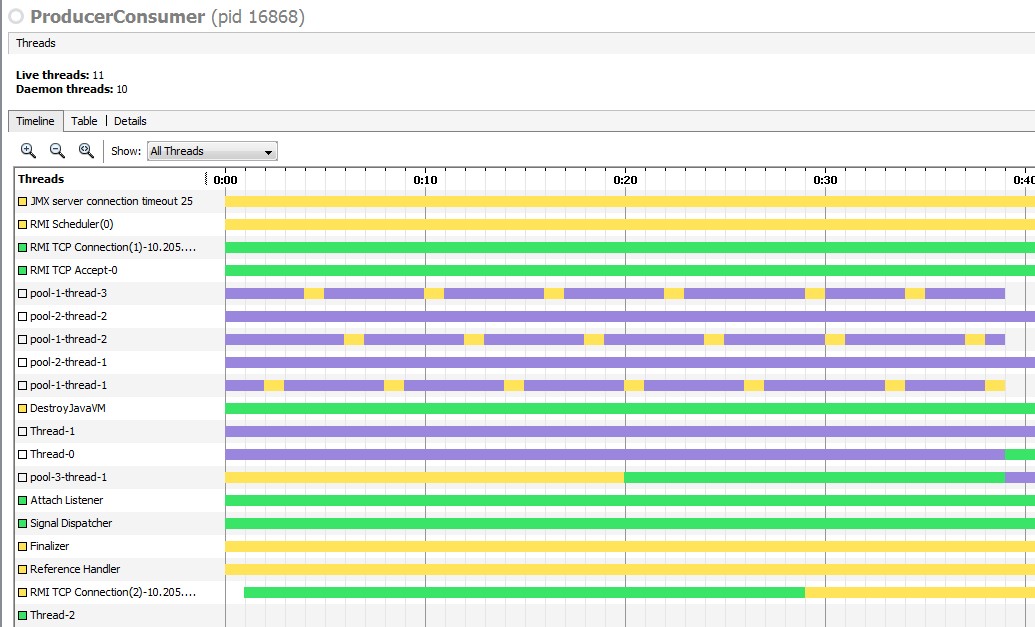The image size is (1035, 627).
Task: Click the Zoom In magnifier icon
Action: point(28,151)
